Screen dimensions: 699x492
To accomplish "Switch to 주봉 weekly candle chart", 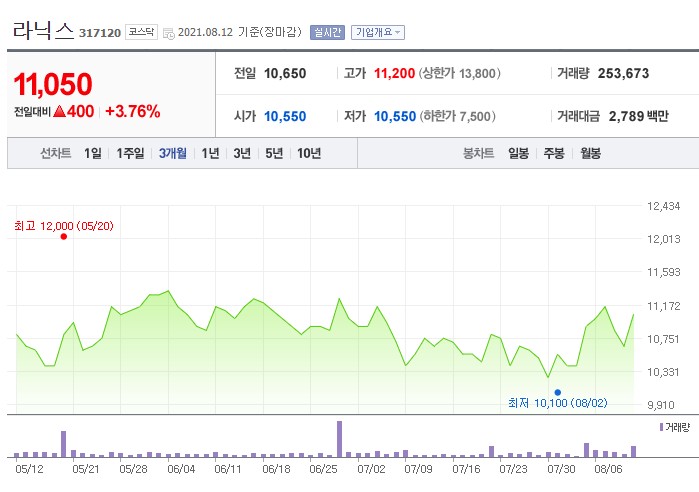I will click(x=554, y=153).
